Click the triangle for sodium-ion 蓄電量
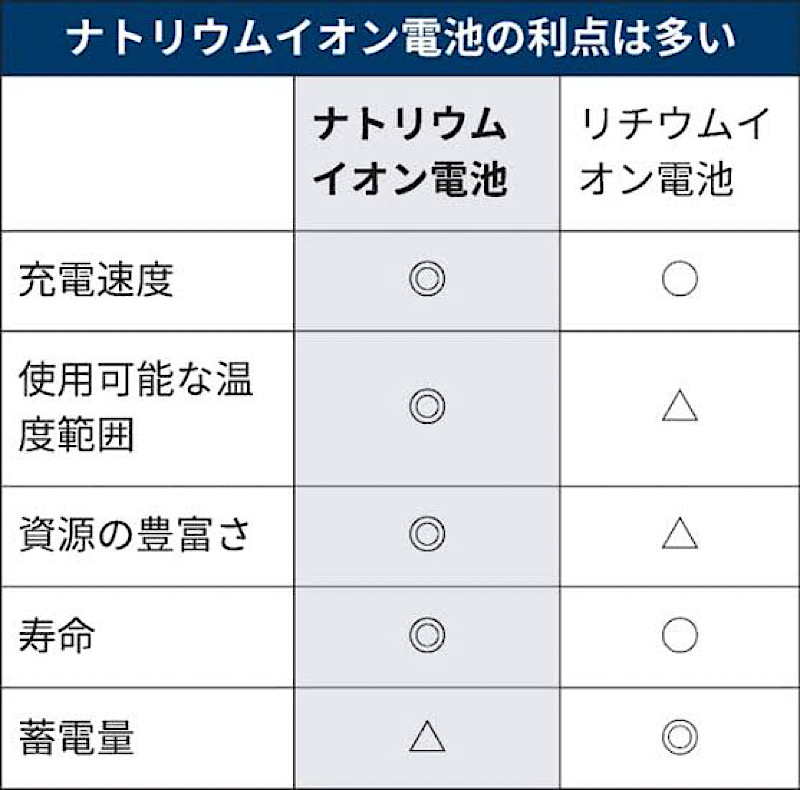This screenshot has height=790, width=800. (427, 738)
